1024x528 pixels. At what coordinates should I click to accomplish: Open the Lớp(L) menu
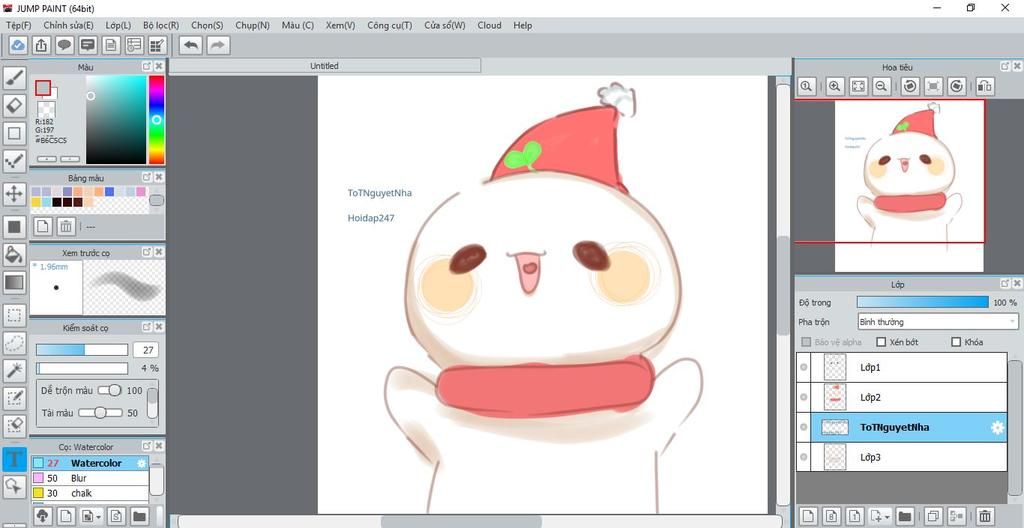tap(118, 25)
